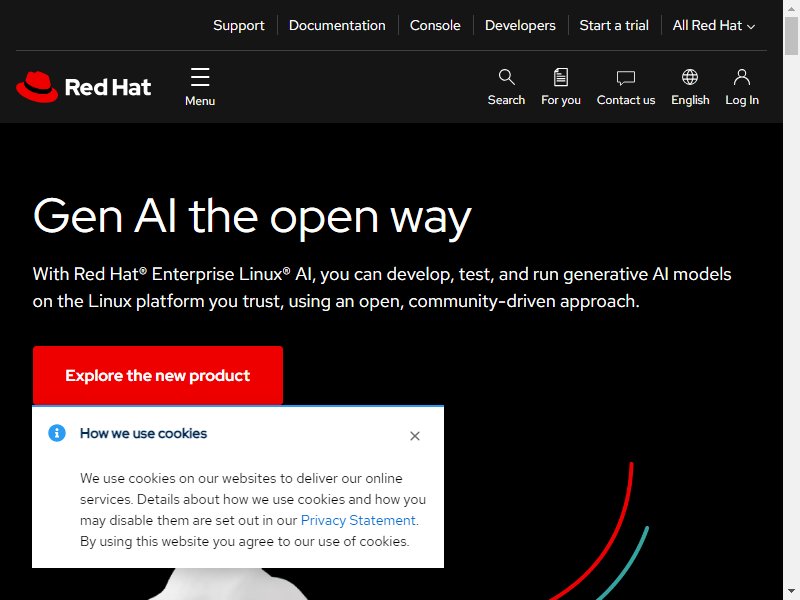Open the Privacy Statement link
This screenshot has width=800, height=600.
(x=358, y=520)
